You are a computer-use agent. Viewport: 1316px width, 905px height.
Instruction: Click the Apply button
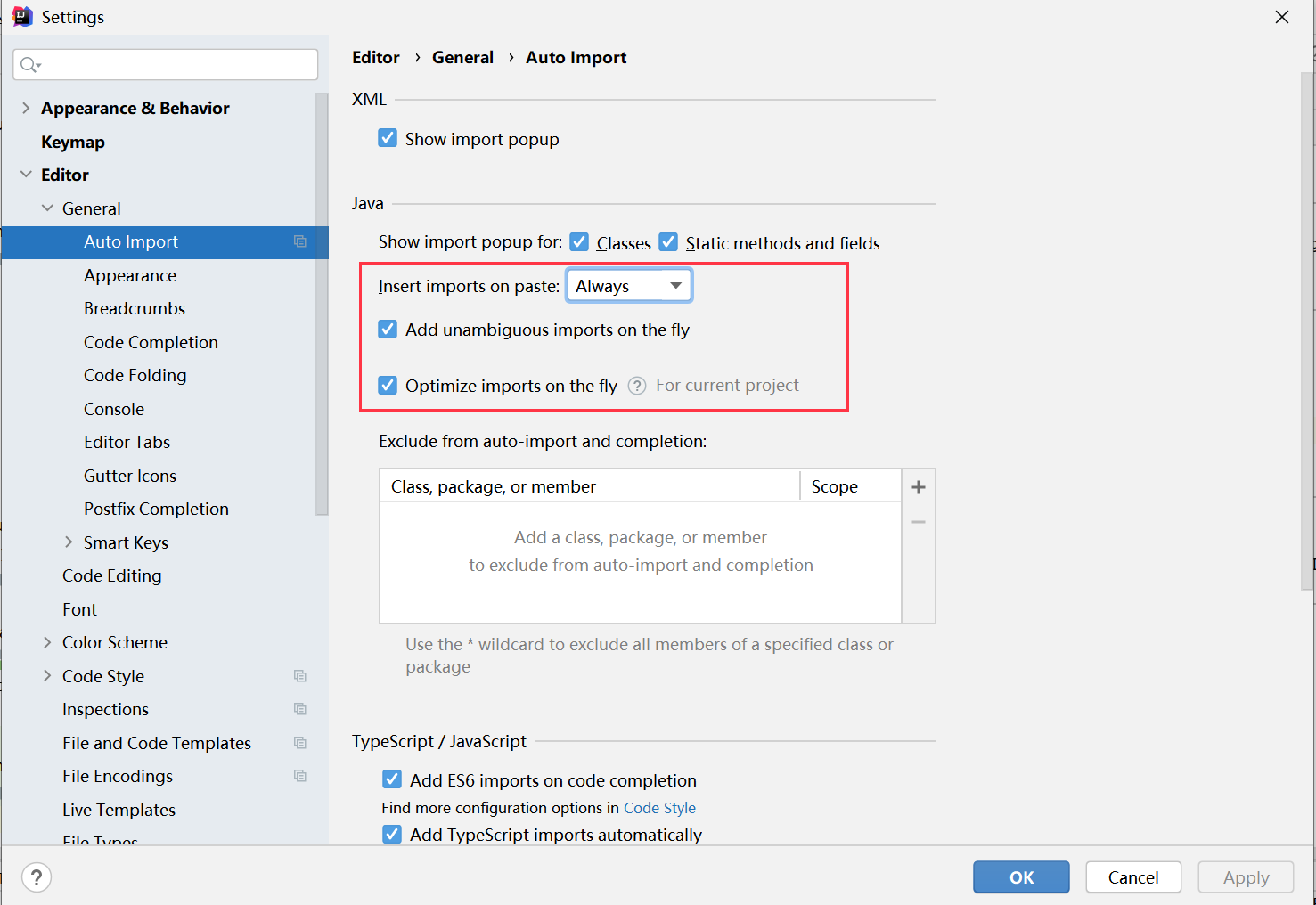click(1246, 877)
